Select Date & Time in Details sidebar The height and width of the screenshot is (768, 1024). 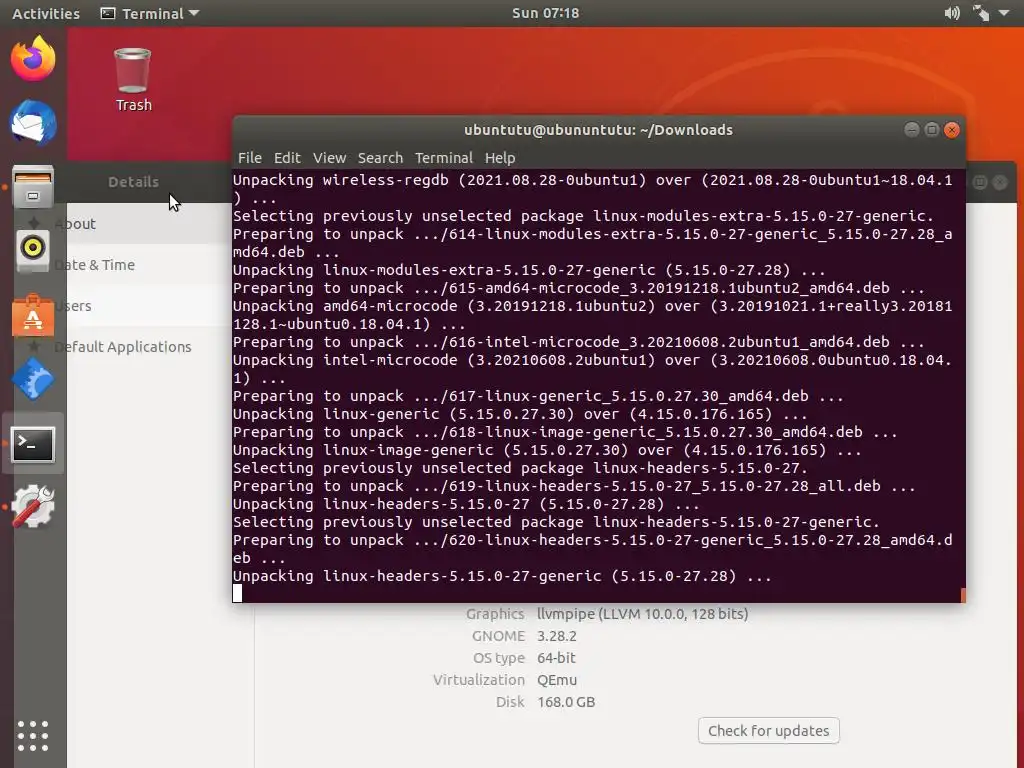tap(150, 264)
